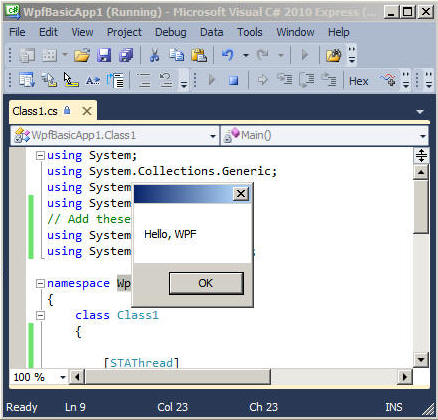Screen dimensions: 438x420
Task: Collapse the using directives region
Action: [x=40, y=156]
